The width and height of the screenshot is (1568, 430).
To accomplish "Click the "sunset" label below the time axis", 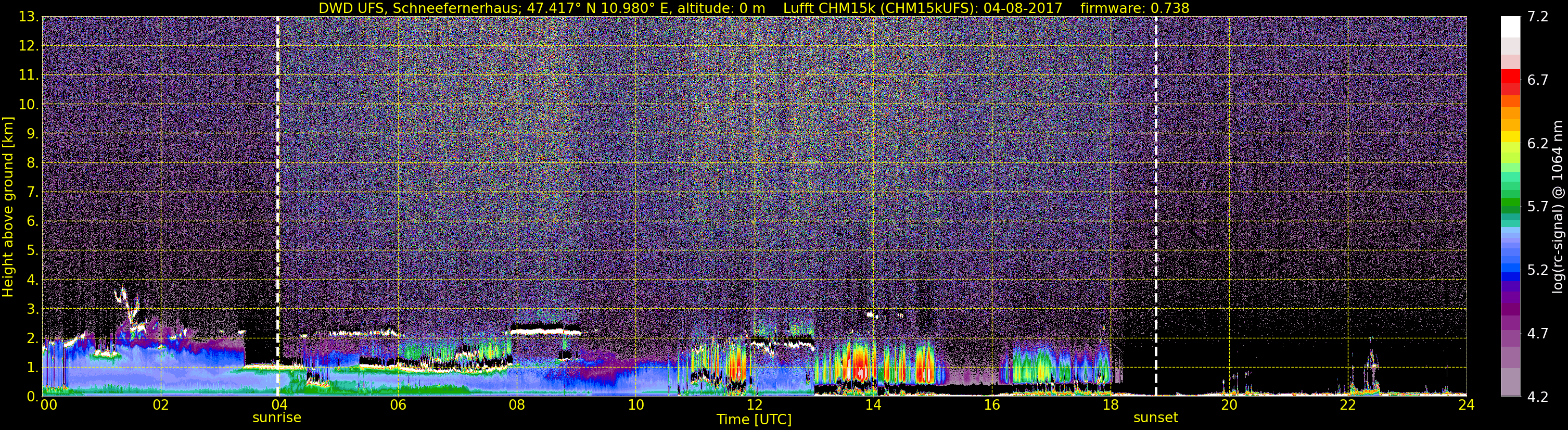I will [x=1155, y=418].
